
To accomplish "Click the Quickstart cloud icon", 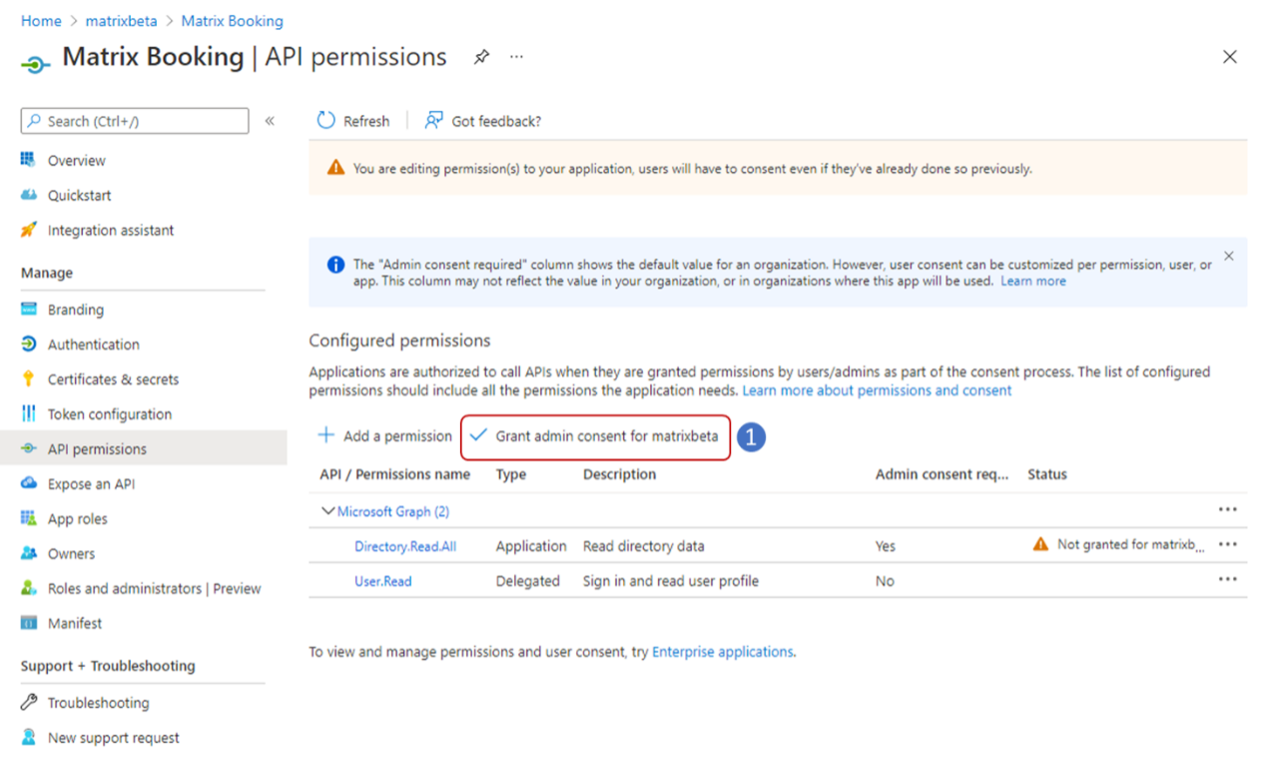I will tap(28, 195).
